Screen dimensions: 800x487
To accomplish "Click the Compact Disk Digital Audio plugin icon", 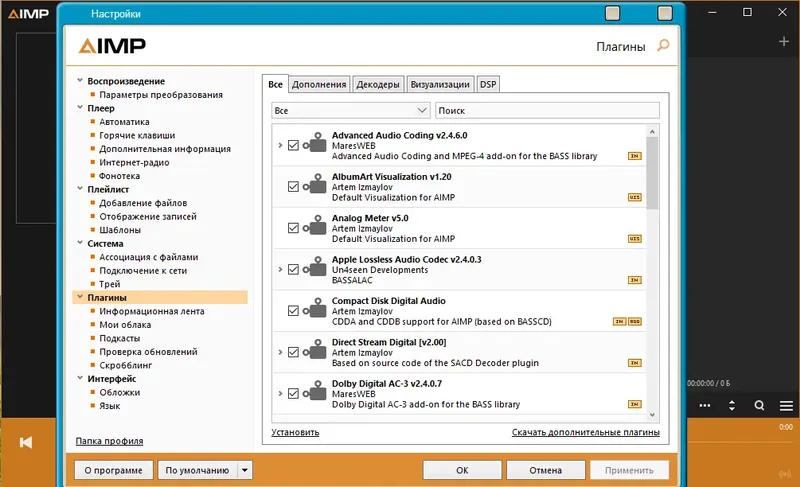I will pyautogui.click(x=315, y=308).
